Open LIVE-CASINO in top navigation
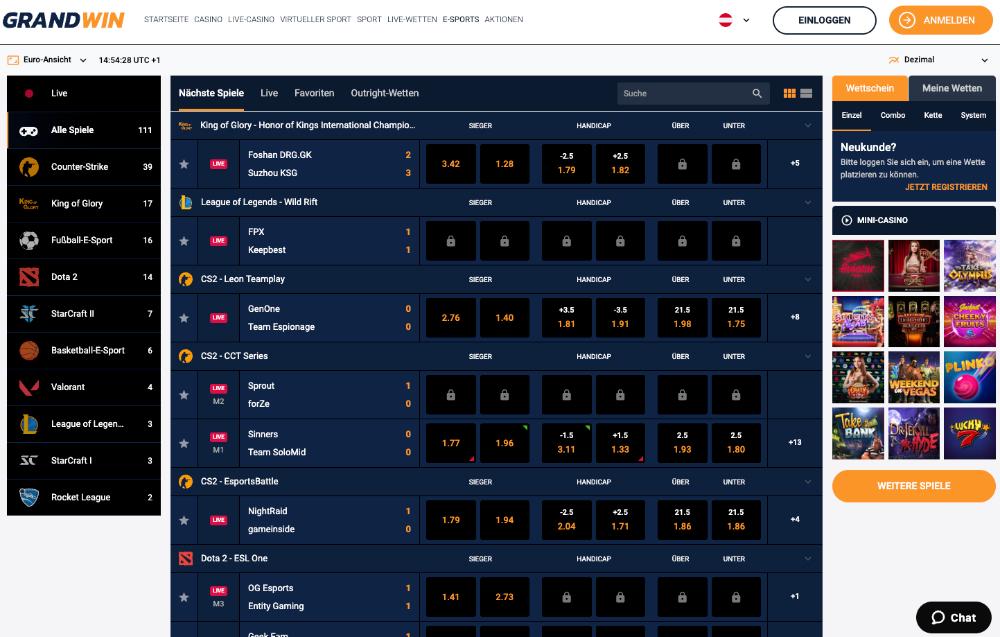1000x637 pixels. click(251, 20)
